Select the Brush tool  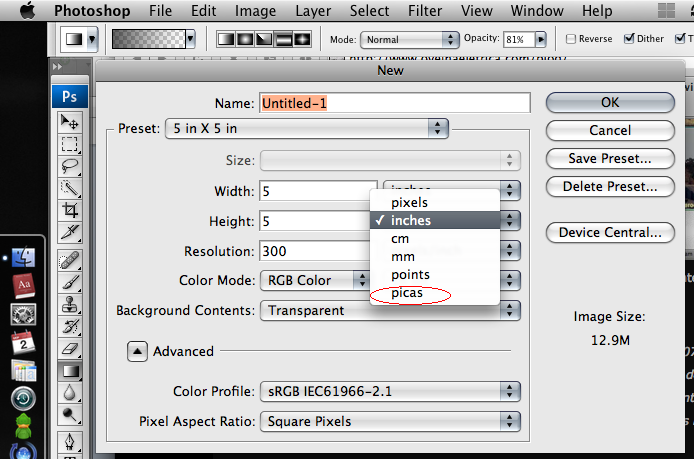[69, 282]
